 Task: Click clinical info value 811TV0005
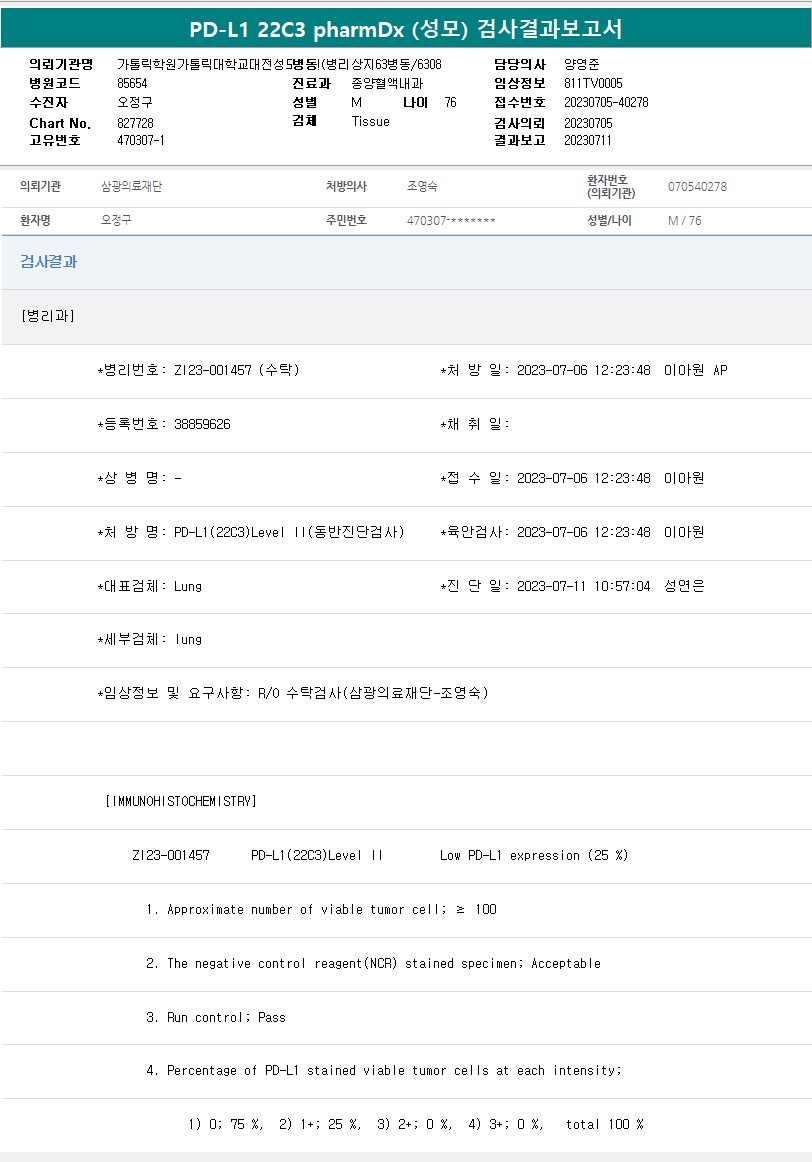(x=593, y=83)
